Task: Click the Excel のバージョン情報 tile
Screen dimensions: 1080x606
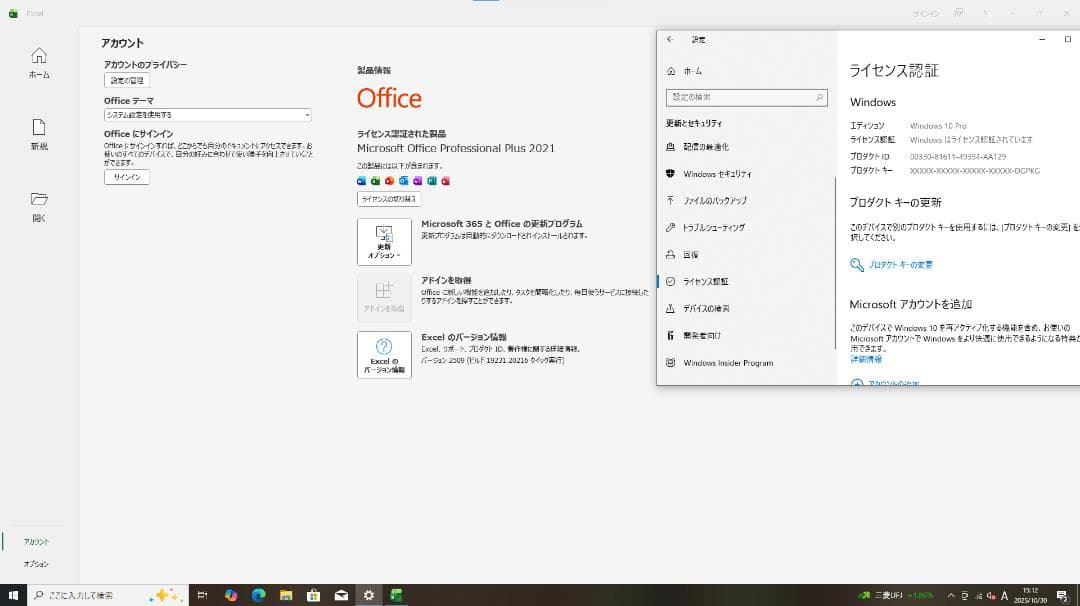Action: (x=384, y=355)
